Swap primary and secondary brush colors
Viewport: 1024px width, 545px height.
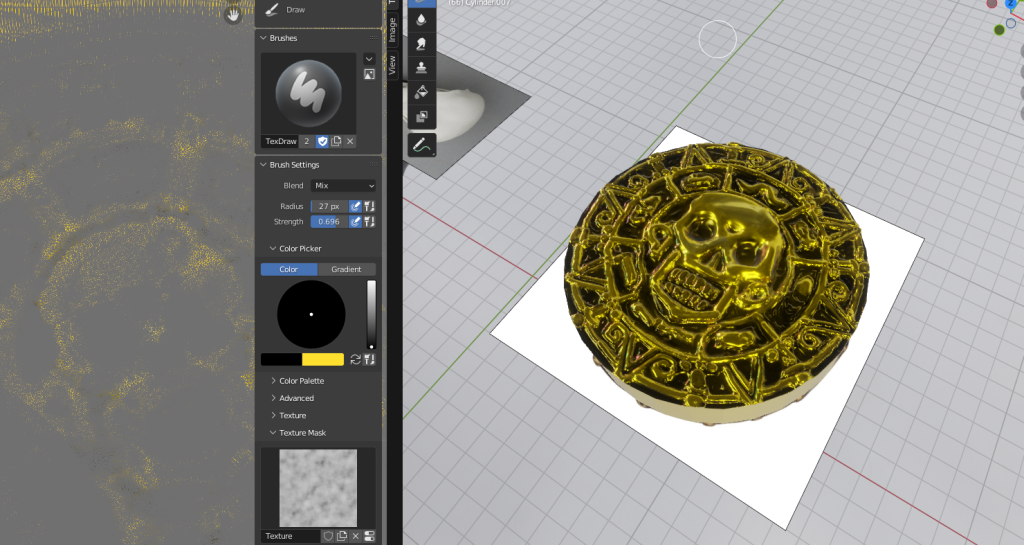pyautogui.click(x=355, y=360)
